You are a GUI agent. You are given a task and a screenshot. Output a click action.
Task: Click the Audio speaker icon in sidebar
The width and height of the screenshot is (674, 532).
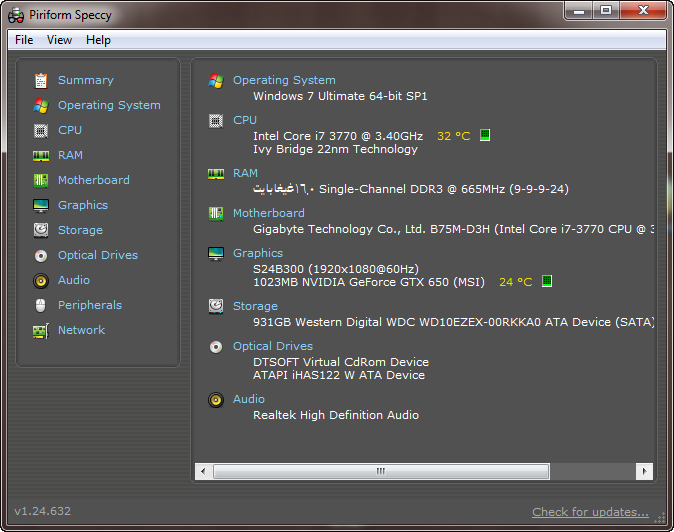41,281
